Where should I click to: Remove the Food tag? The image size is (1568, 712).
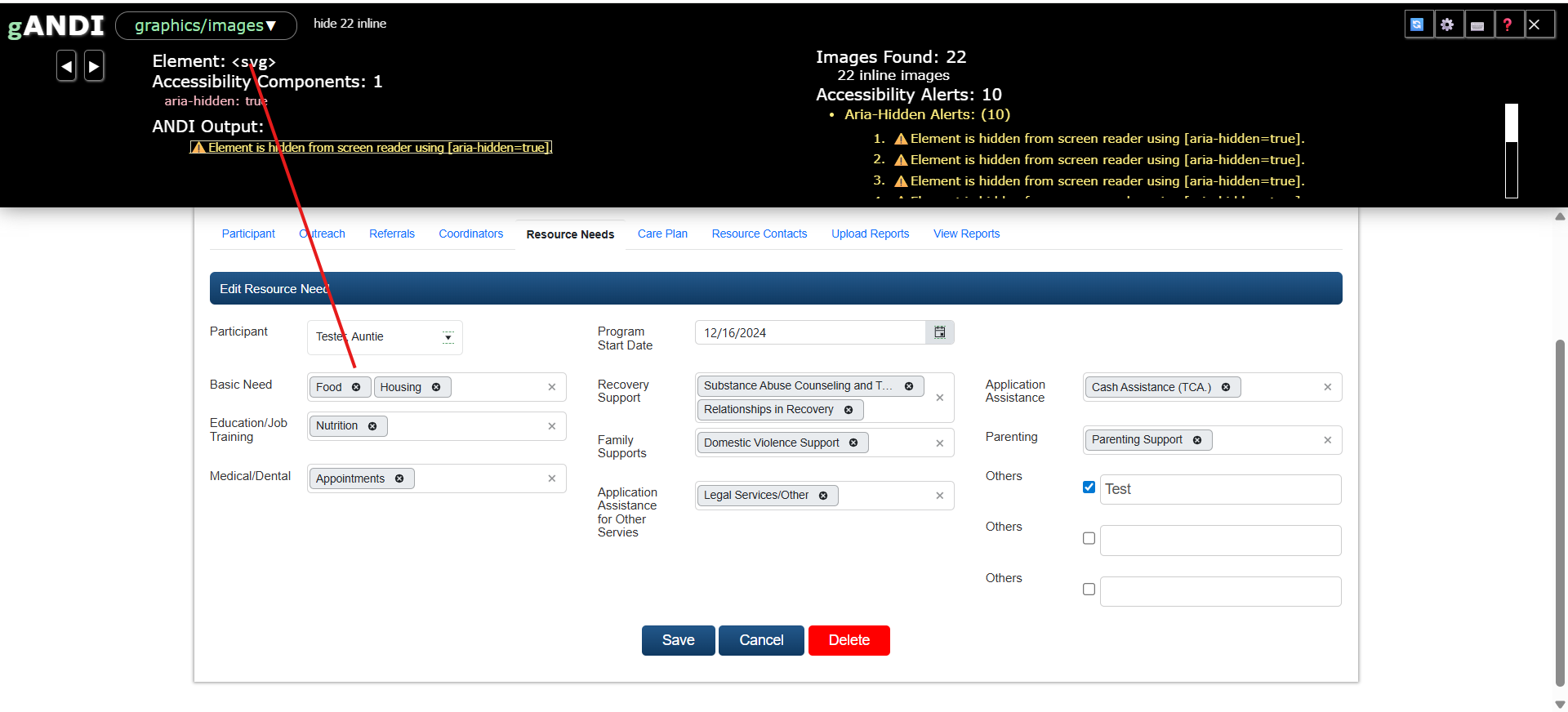pos(356,387)
